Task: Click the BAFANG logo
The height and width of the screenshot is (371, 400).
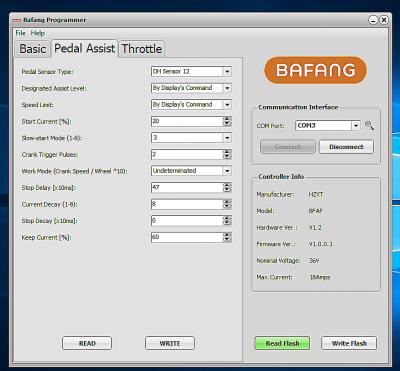Action: [x=315, y=70]
